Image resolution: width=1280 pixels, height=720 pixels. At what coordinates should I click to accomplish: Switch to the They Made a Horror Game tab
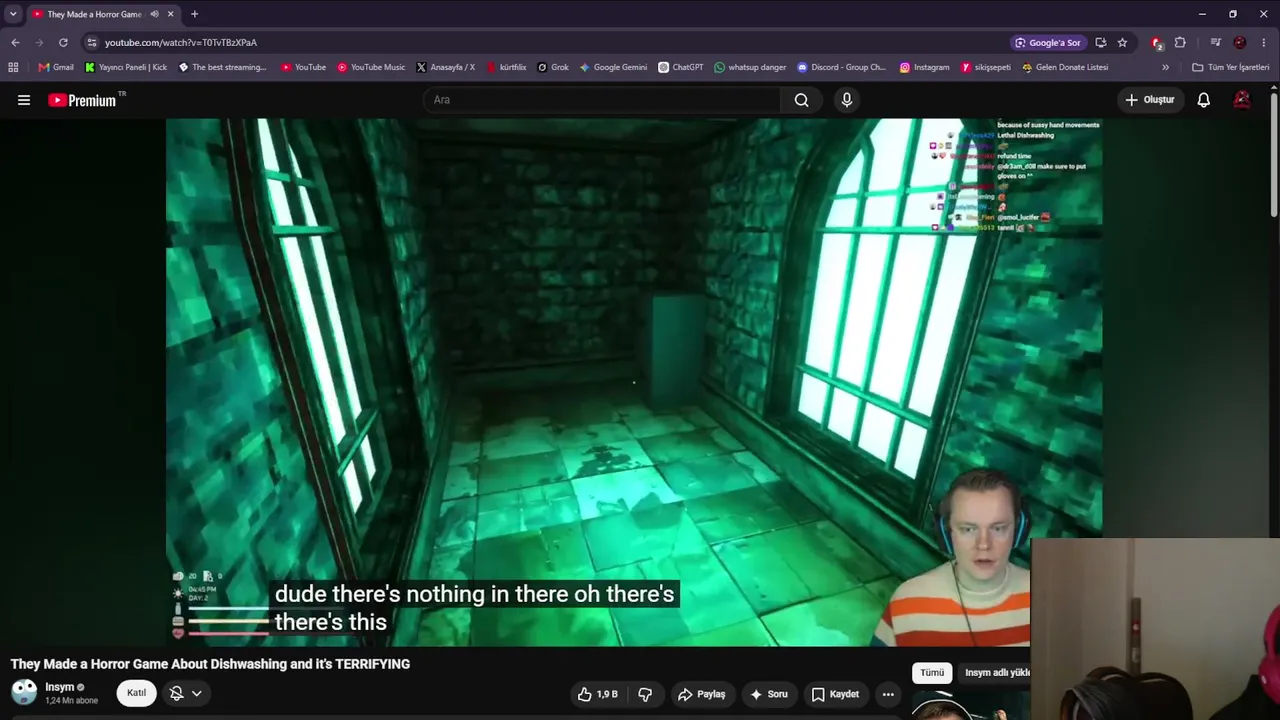95,14
